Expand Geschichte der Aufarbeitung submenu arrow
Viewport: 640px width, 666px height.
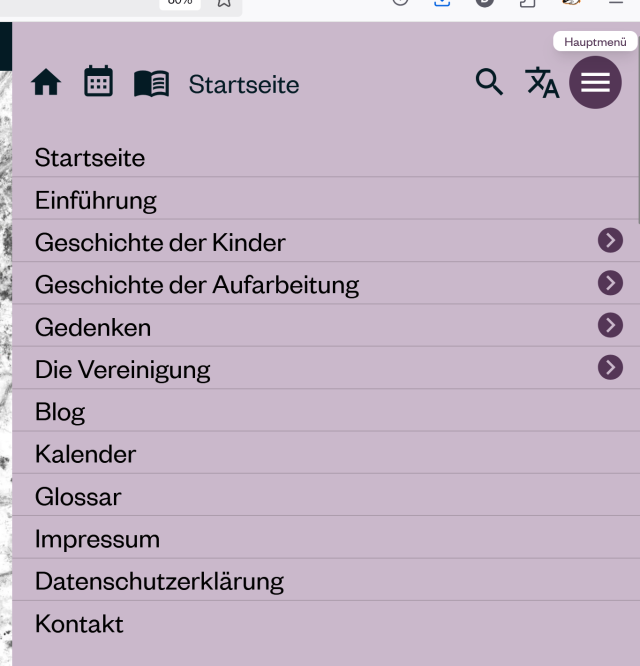(610, 283)
